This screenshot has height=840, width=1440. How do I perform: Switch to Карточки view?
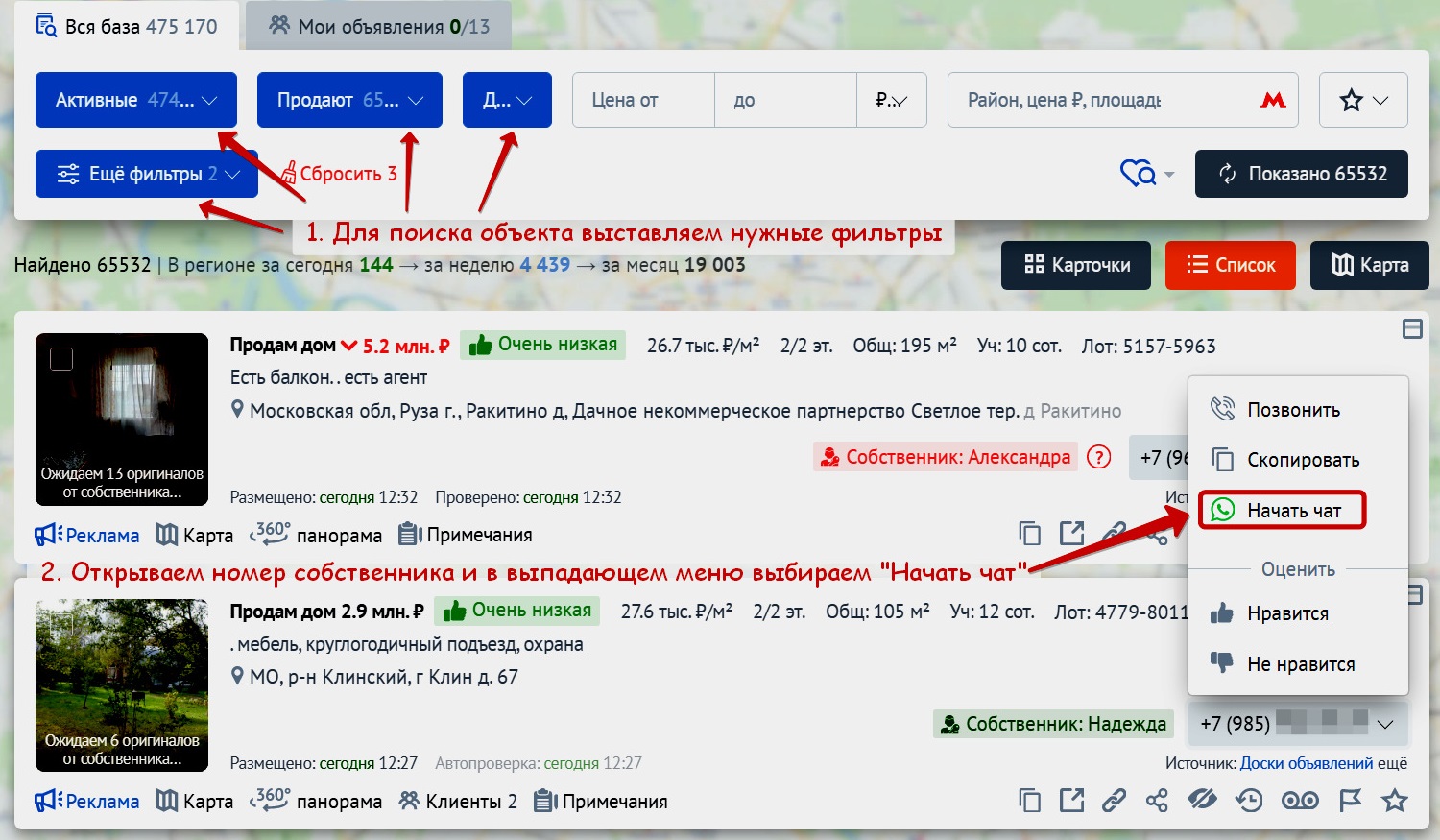(x=1076, y=265)
